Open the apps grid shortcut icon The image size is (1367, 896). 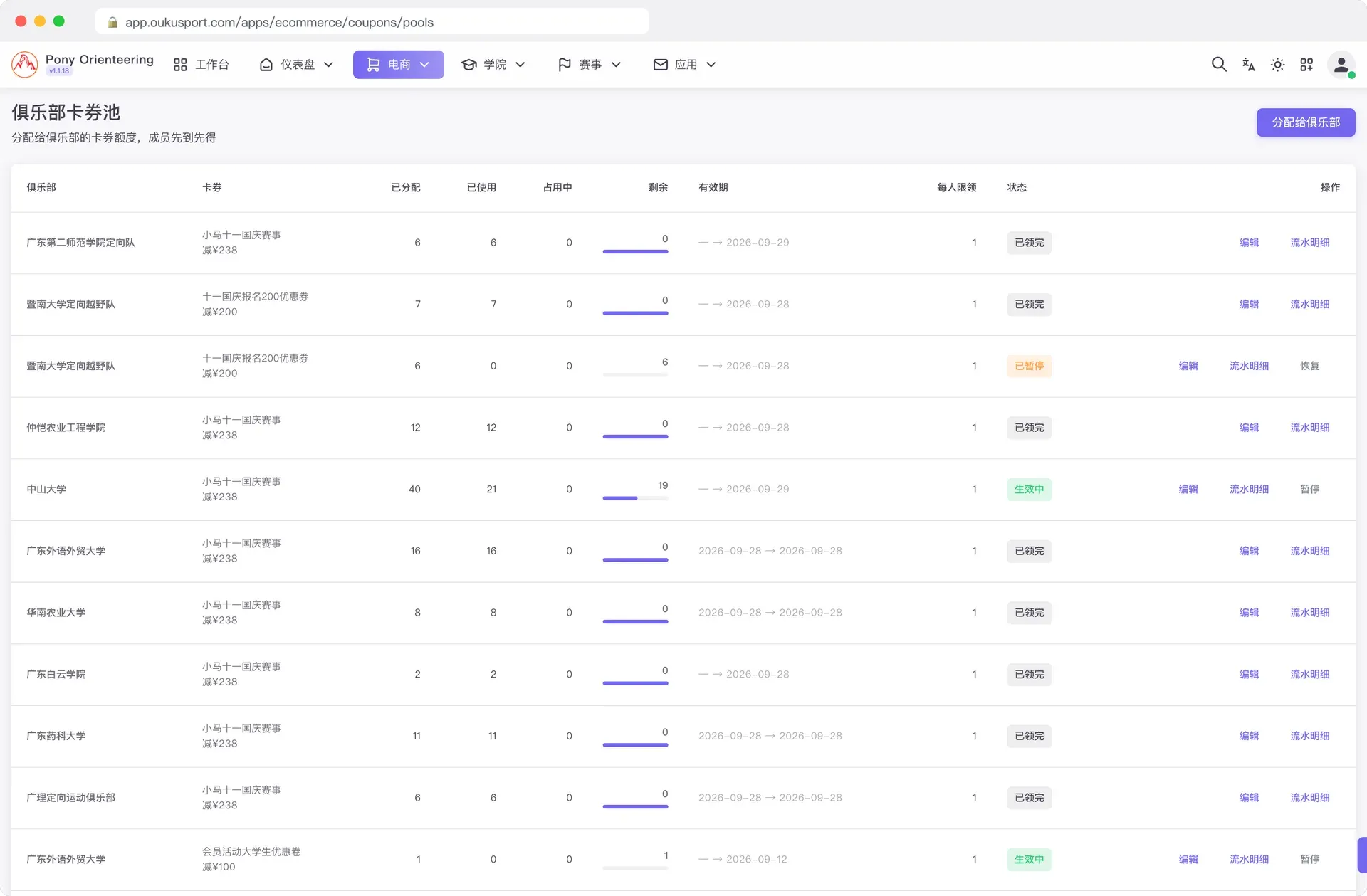coord(1306,65)
